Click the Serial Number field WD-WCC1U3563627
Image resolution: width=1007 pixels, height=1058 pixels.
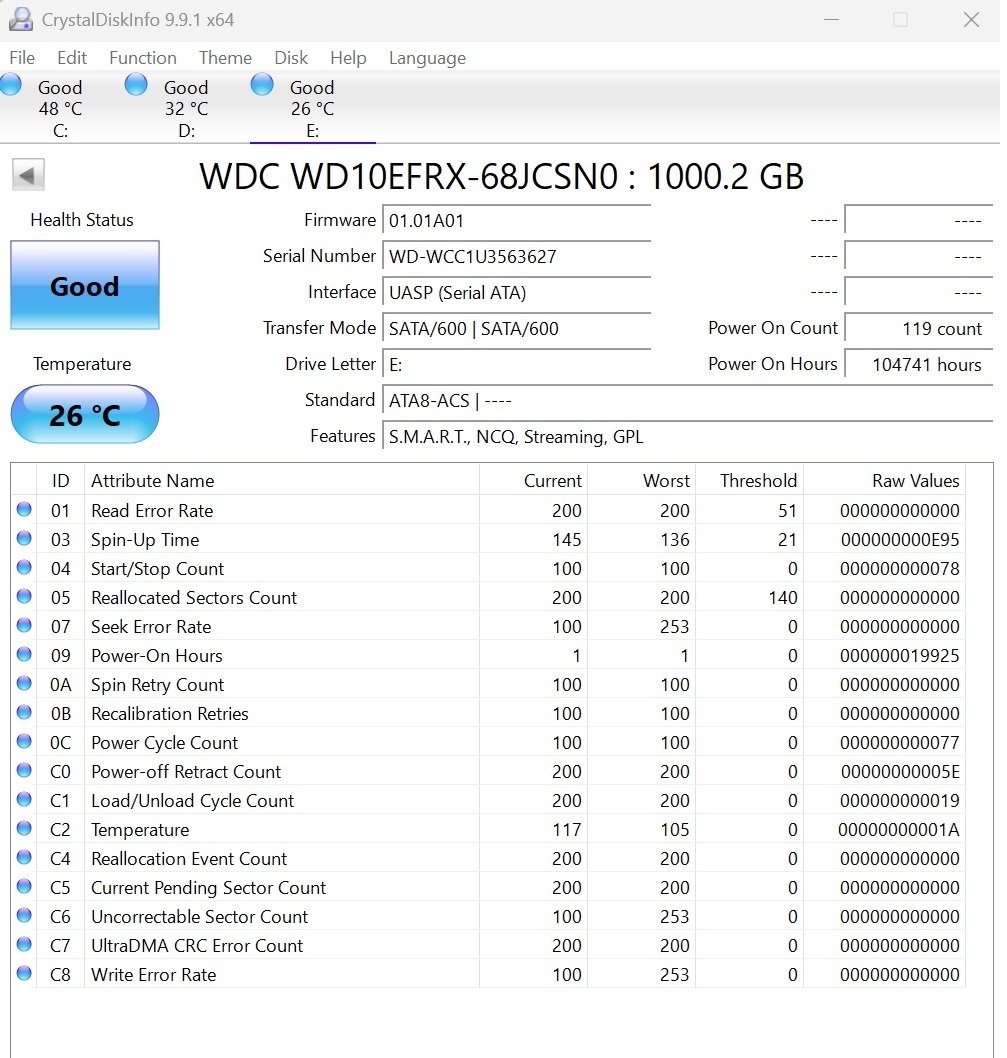[x=516, y=257]
